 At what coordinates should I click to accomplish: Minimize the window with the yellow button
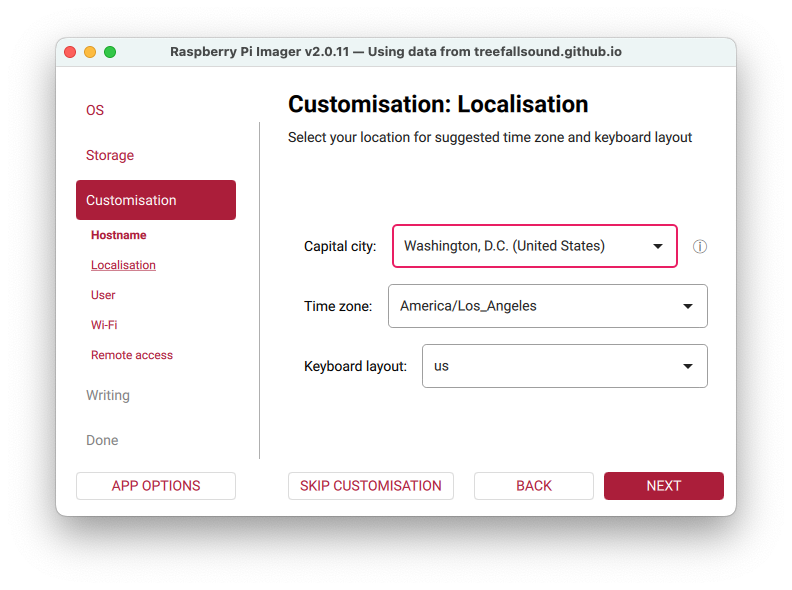pos(90,52)
